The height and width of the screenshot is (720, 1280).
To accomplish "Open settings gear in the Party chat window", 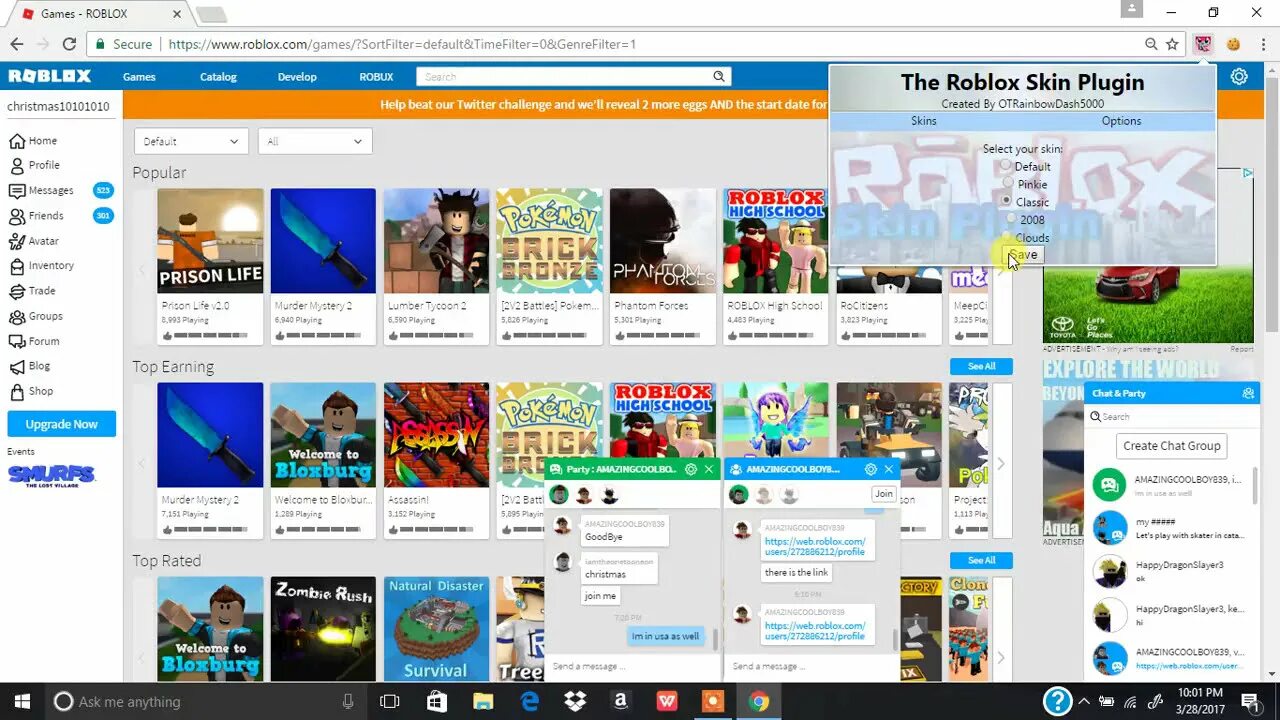I will pyautogui.click(x=691, y=469).
